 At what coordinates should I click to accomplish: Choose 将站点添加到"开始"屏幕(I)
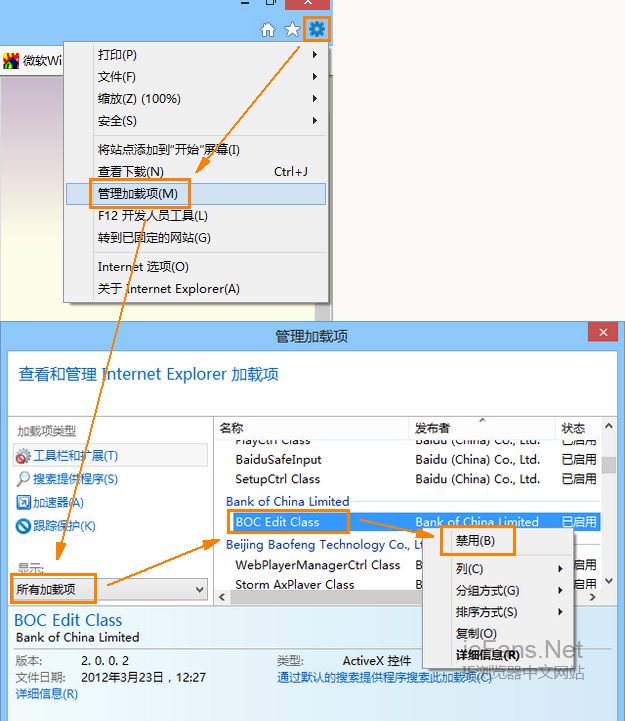point(196,149)
